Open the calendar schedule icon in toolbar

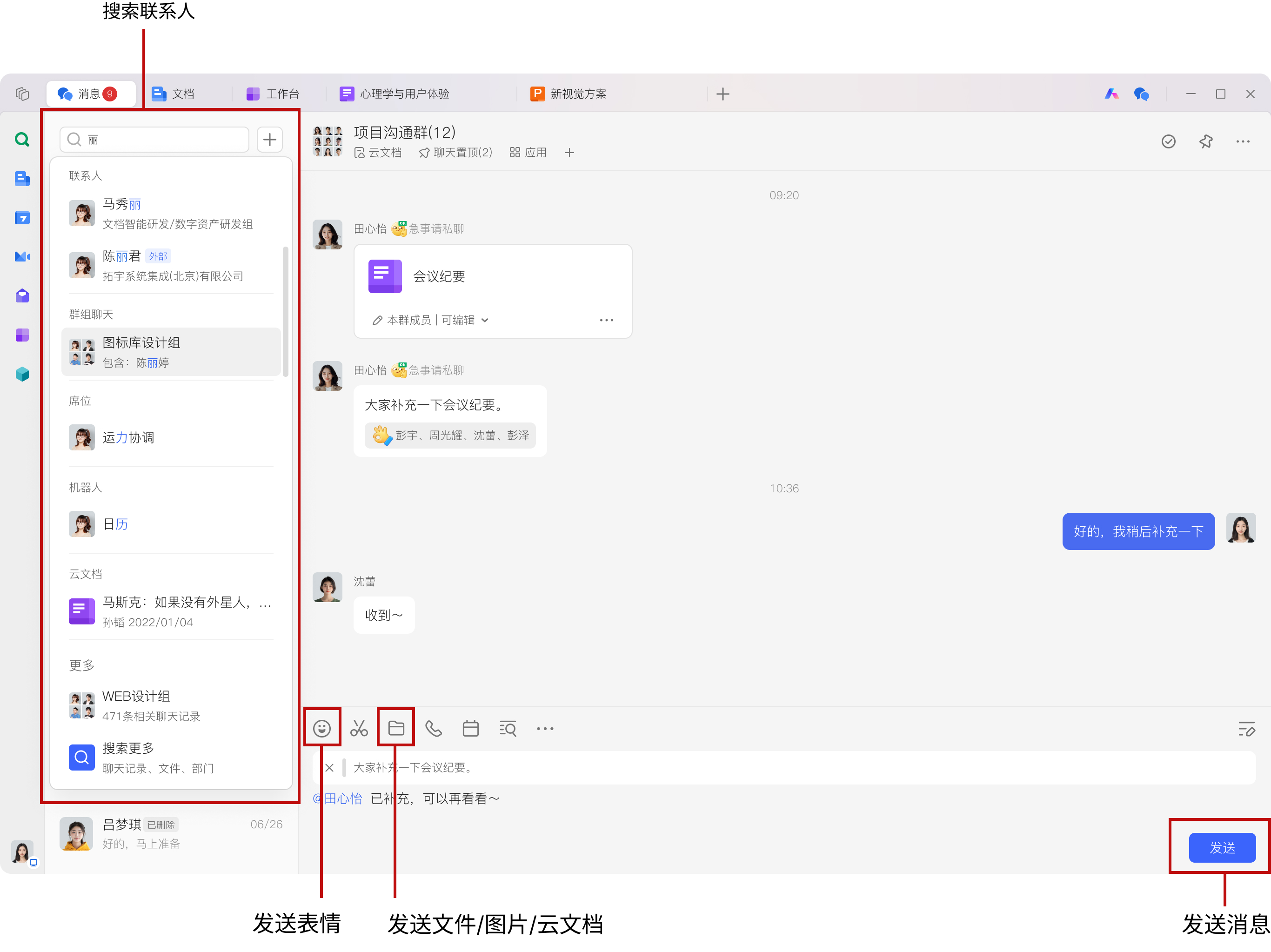[471, 729]
